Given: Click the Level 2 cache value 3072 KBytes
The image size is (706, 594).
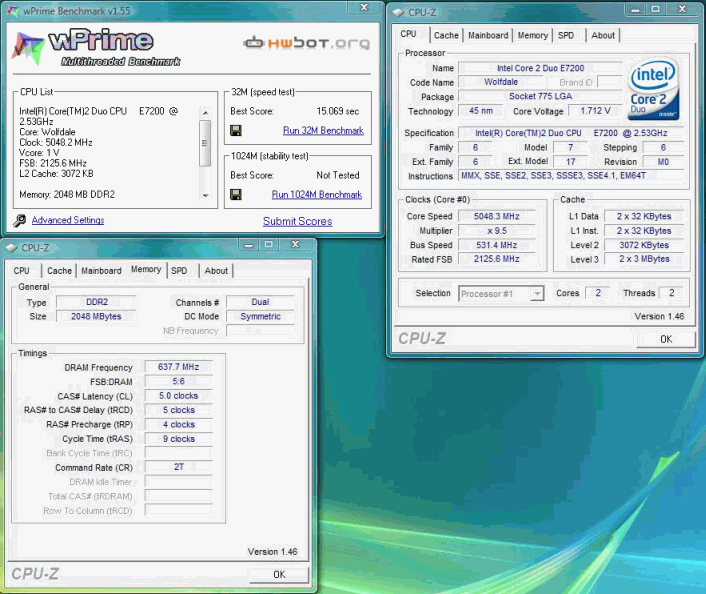Looking at the screenshot, I should [644, 245].
